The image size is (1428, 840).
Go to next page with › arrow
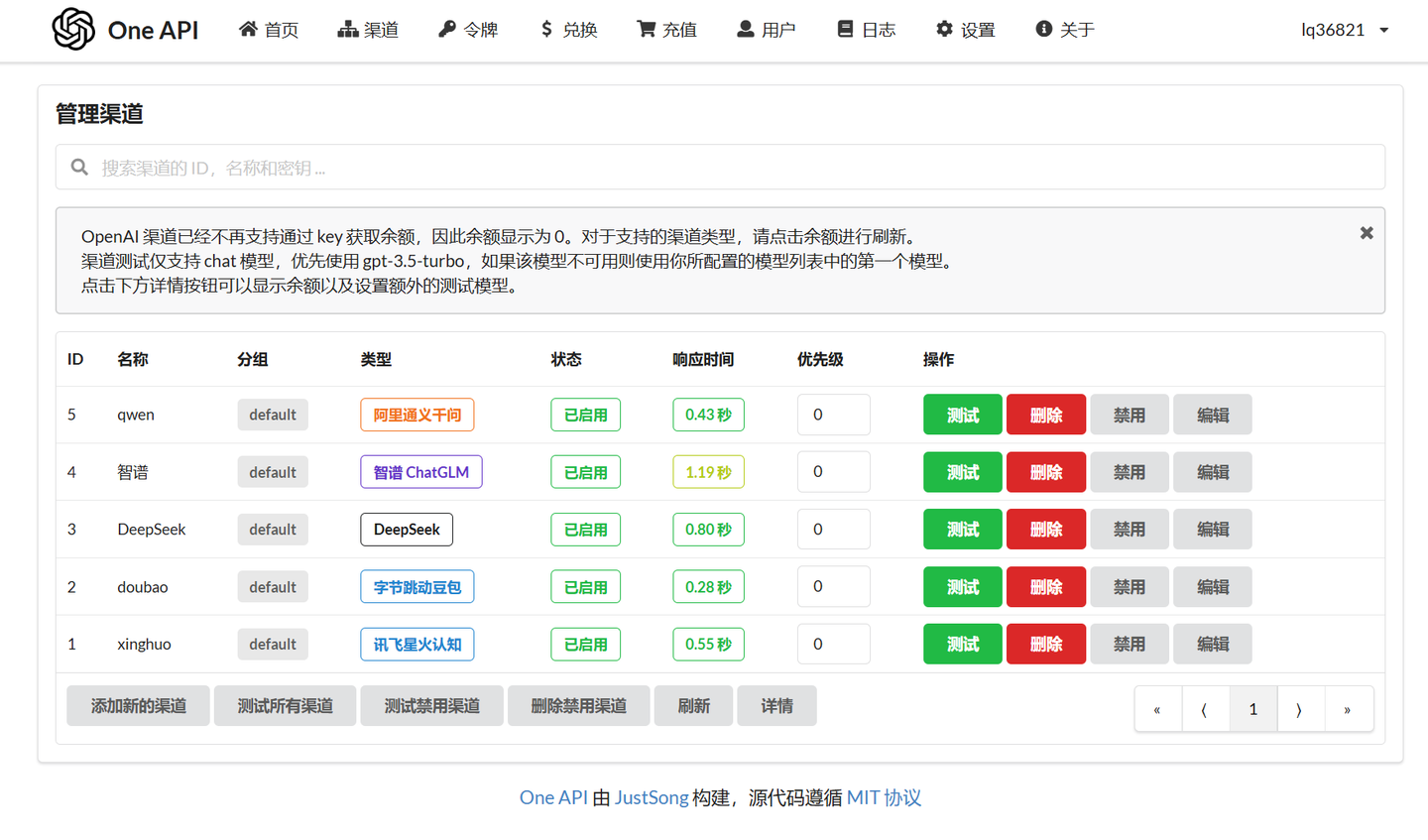coord(1299,709)
